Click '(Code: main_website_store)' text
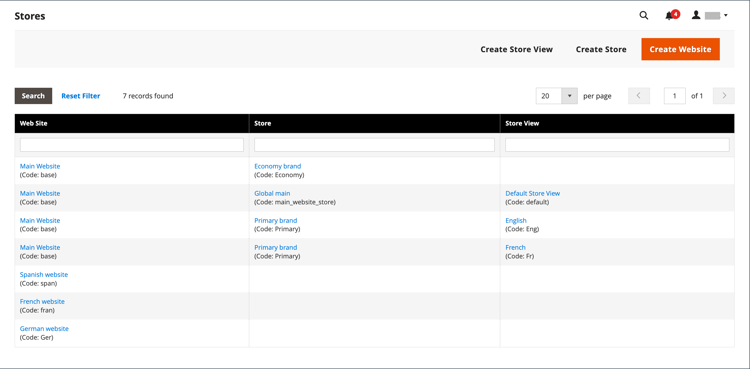Screen dimensions: 750x369 point(295,202)
